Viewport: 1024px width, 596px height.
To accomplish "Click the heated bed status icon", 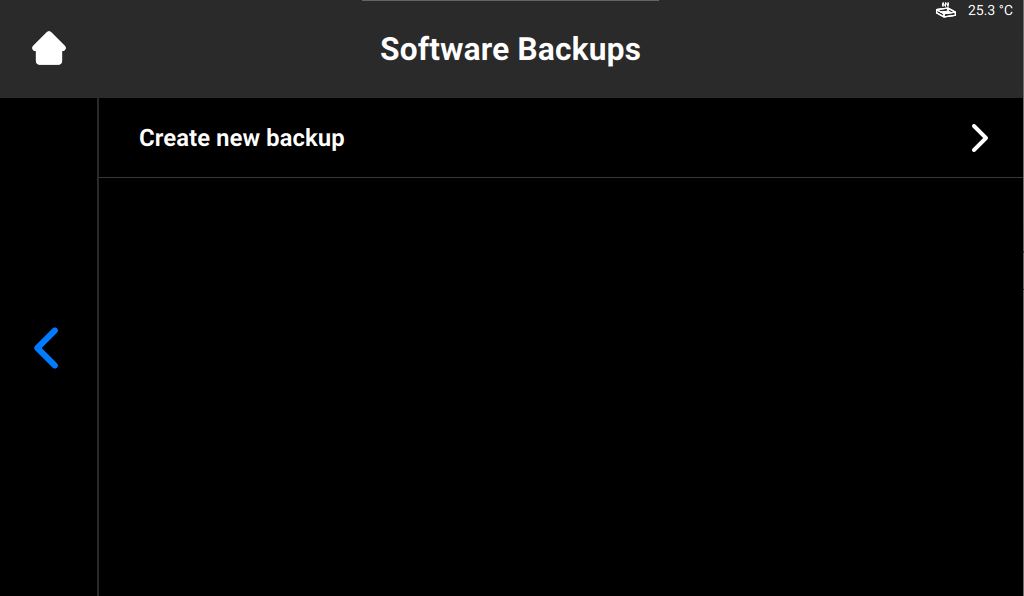I will click(946, 10).
